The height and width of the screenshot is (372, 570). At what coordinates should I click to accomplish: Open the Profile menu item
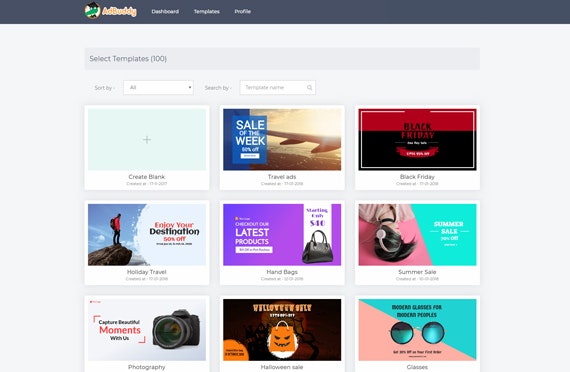(x=242, y=12)
